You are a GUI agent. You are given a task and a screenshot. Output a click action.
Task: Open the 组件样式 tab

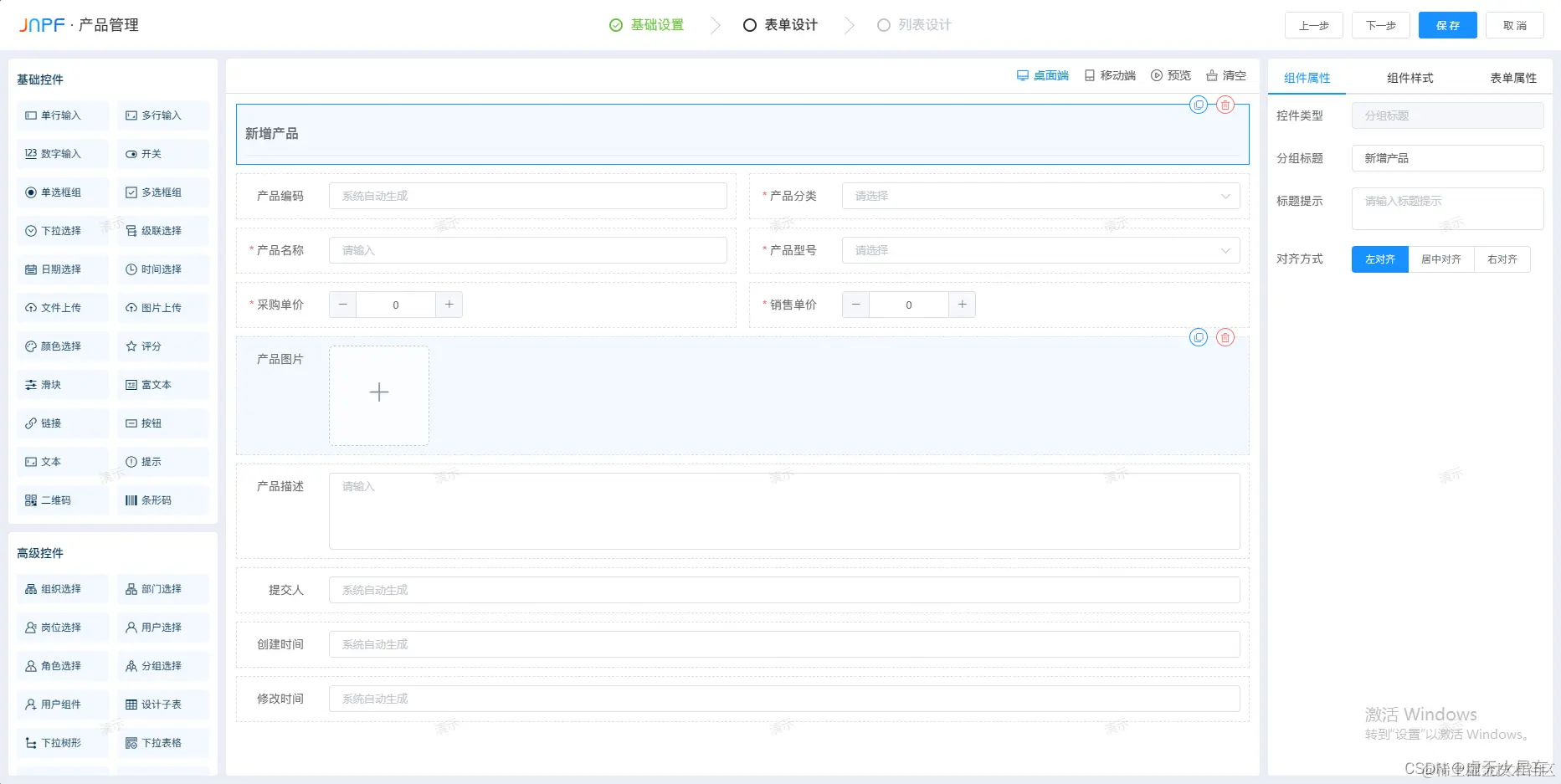tap(1410, 78)
